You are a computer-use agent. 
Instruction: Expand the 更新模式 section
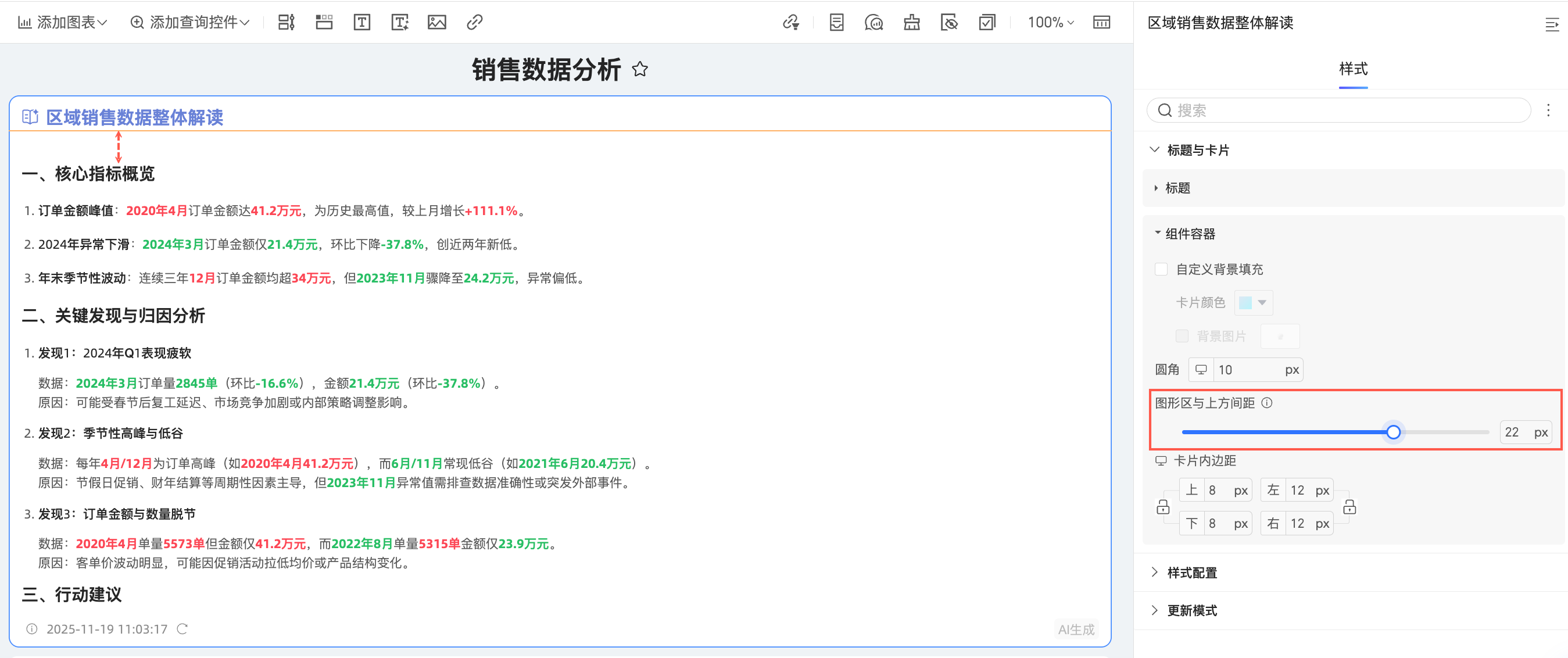click(1191, 610)
